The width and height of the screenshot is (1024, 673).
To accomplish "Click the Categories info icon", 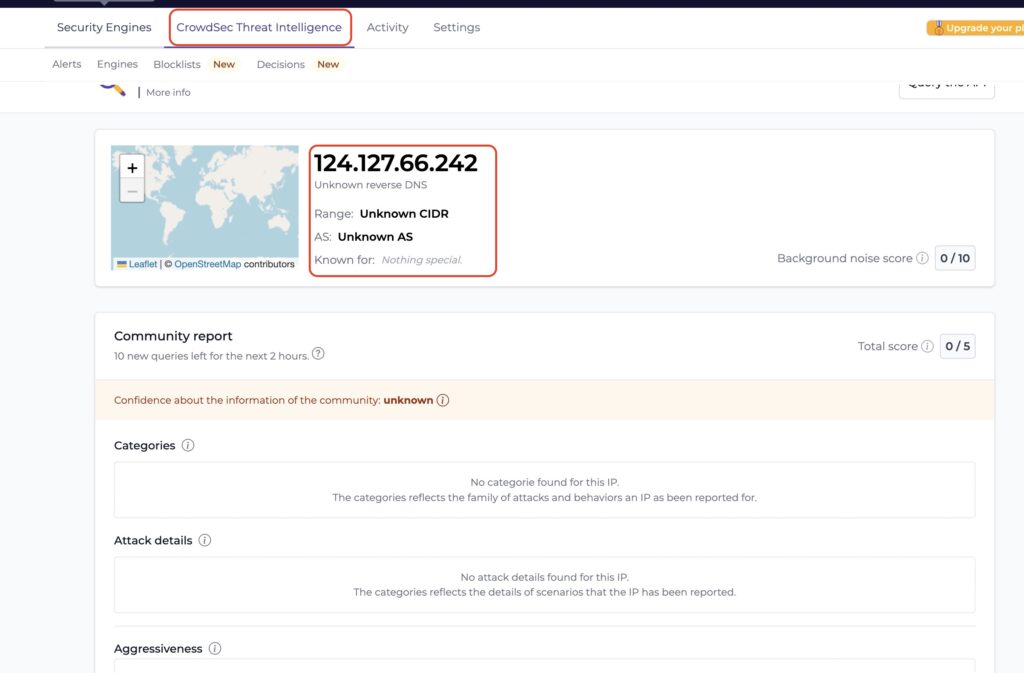I will pyautogui.click(x=188, y=445).
